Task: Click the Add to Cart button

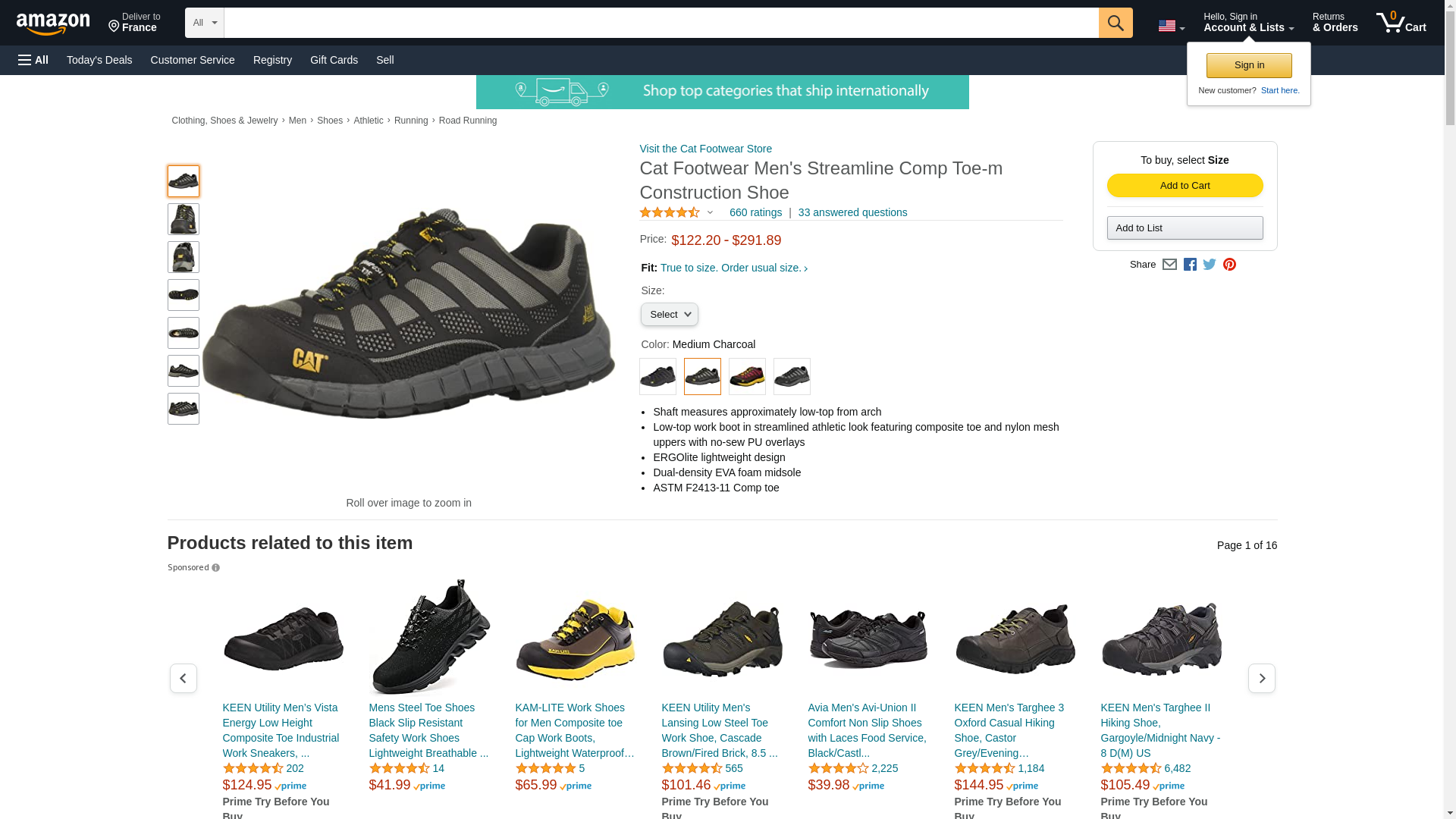Action: pyautogui.click(x=1185, y=186)
